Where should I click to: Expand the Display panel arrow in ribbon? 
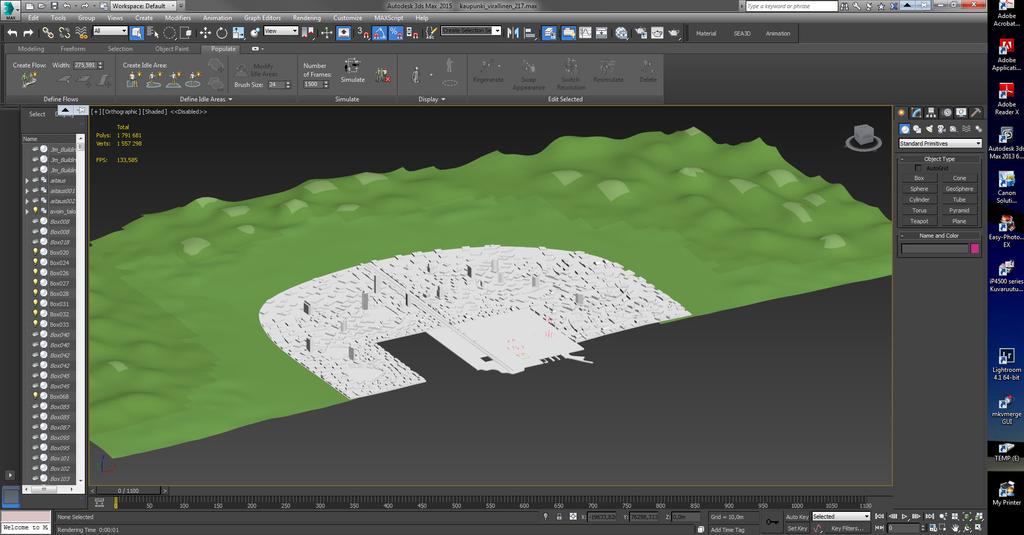pyautogui.click(x=443, y=99)
